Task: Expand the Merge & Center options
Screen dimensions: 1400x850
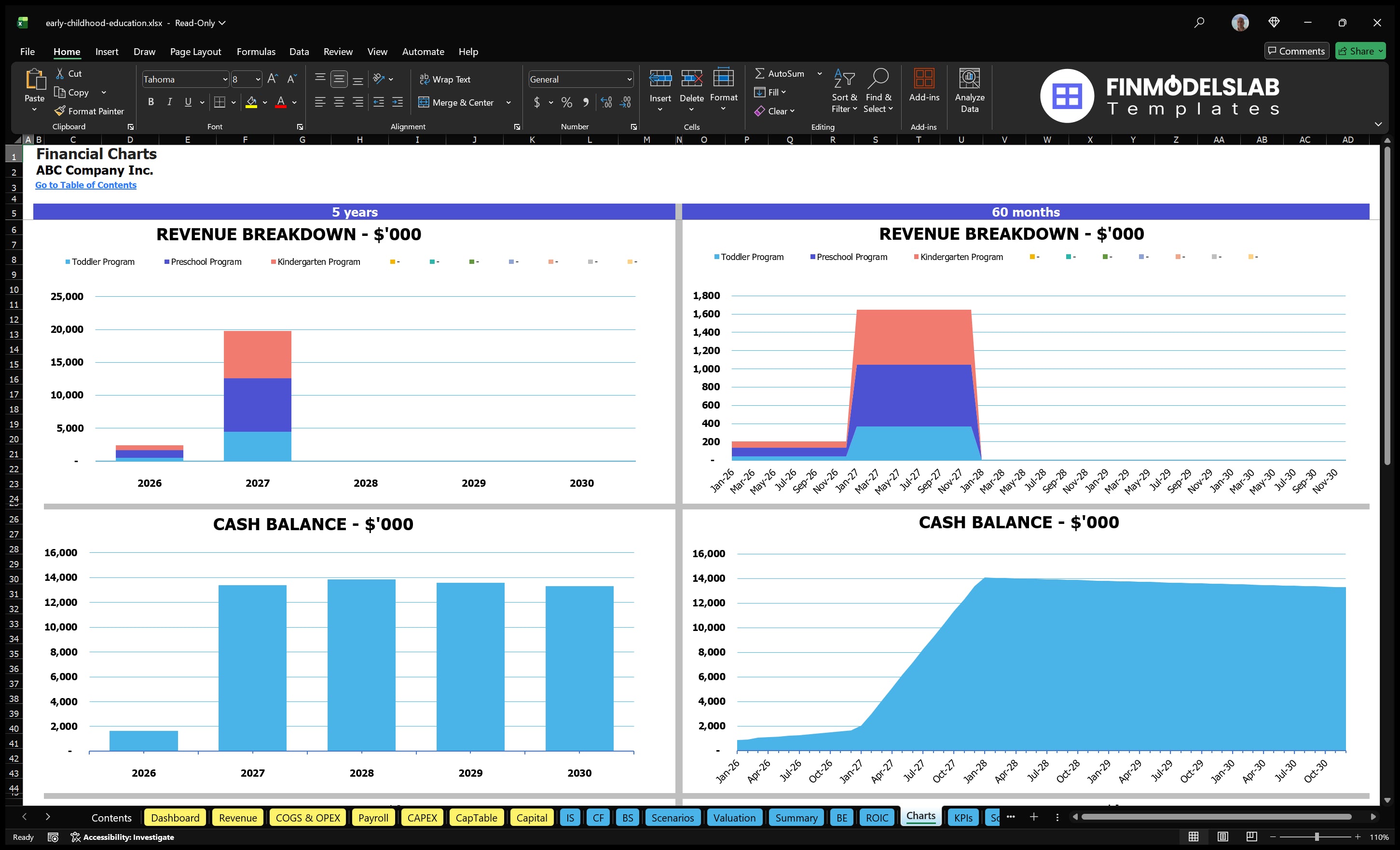Action: (508, 103)
